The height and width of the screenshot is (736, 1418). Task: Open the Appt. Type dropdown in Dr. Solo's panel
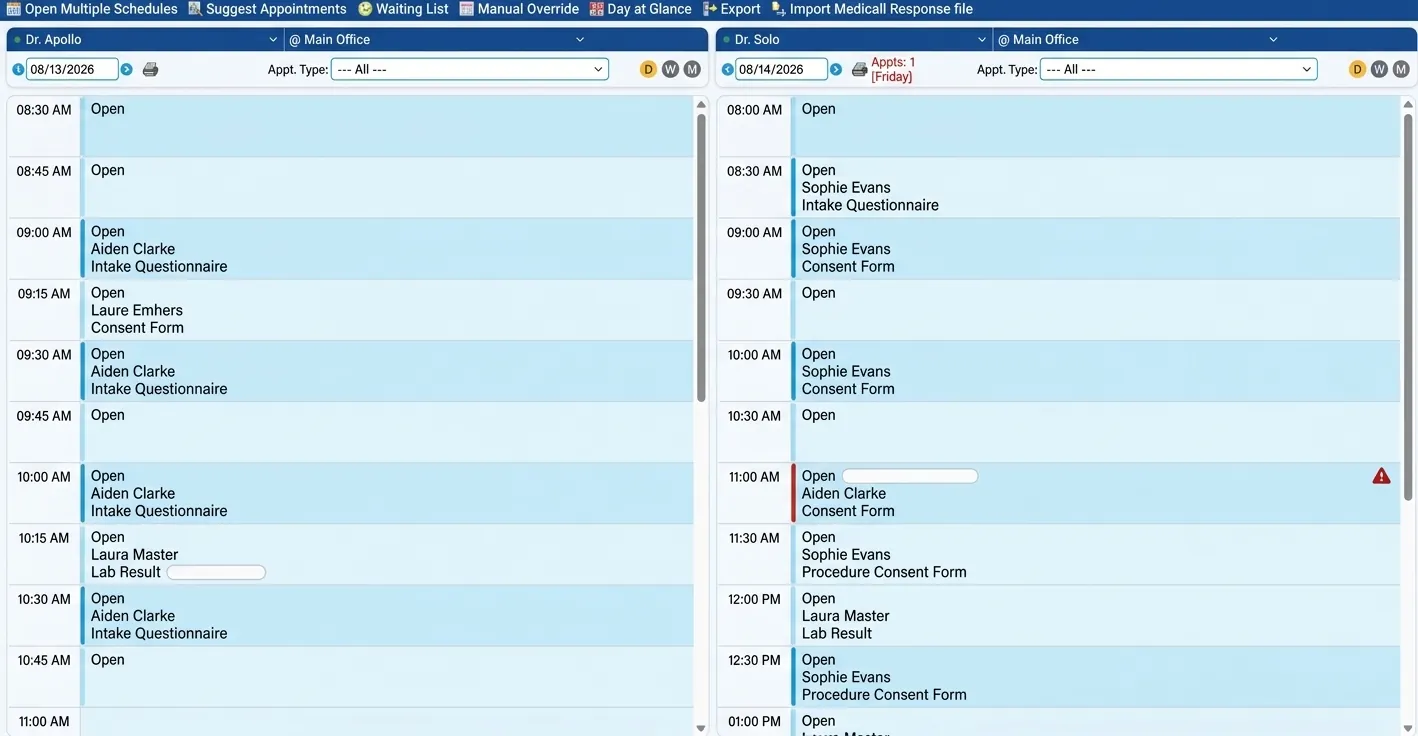pyautogui.click(x=1178, y=69)
